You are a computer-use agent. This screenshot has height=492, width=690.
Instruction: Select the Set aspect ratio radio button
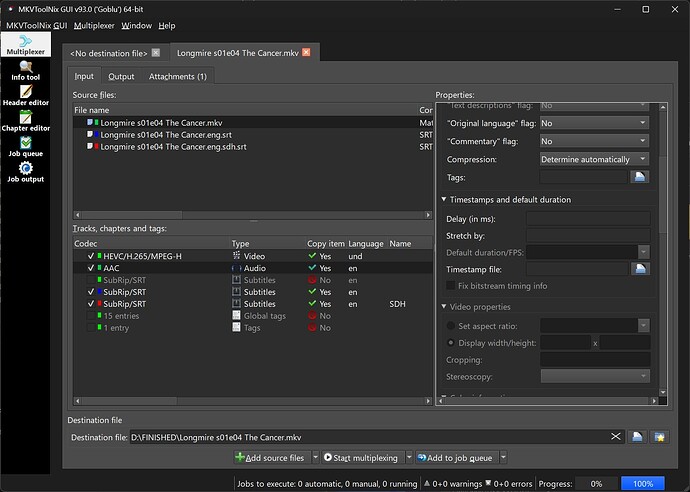[451, 326]
